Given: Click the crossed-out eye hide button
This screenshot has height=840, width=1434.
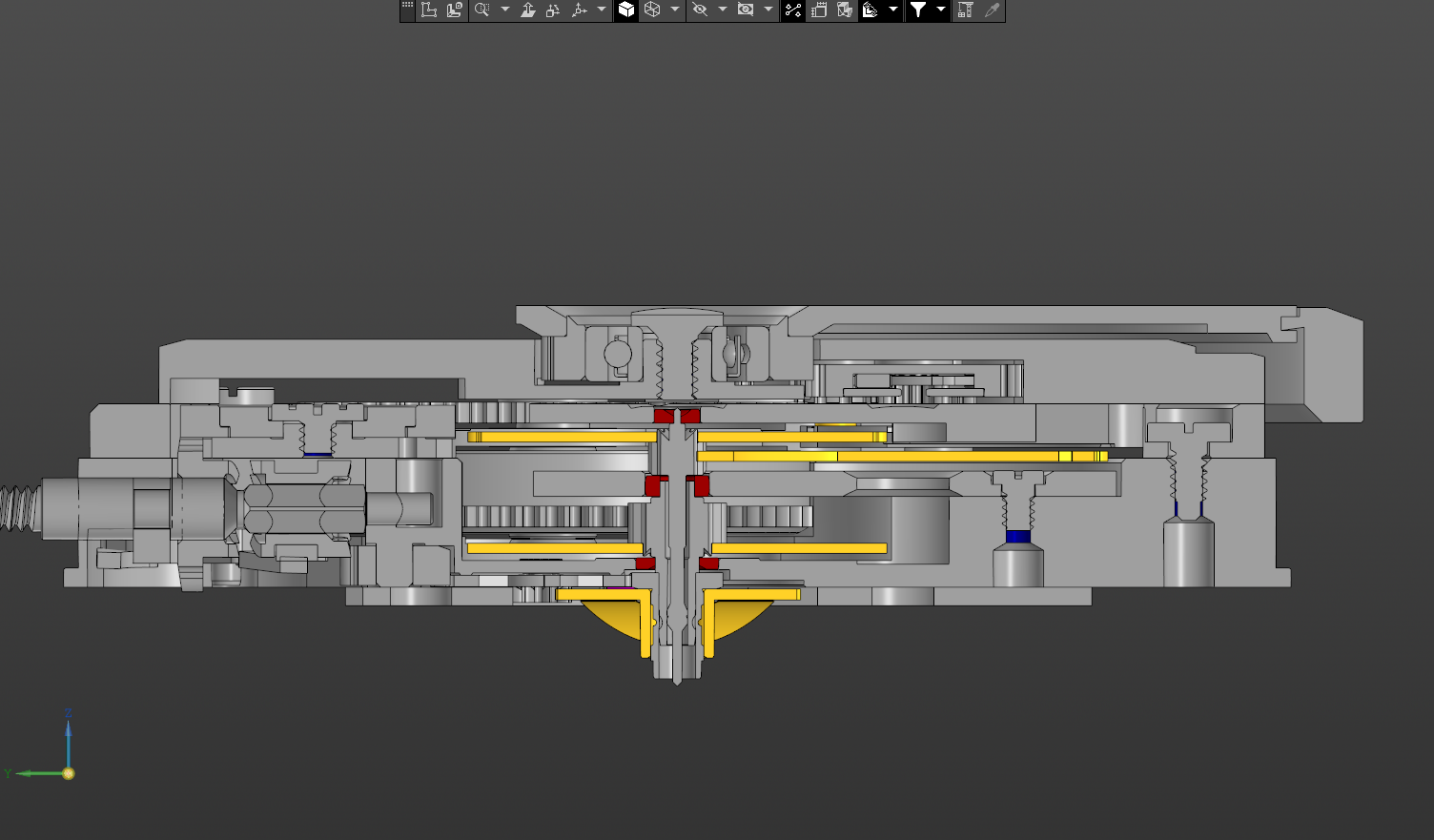Looking at the screenshot, I should 700,10.
